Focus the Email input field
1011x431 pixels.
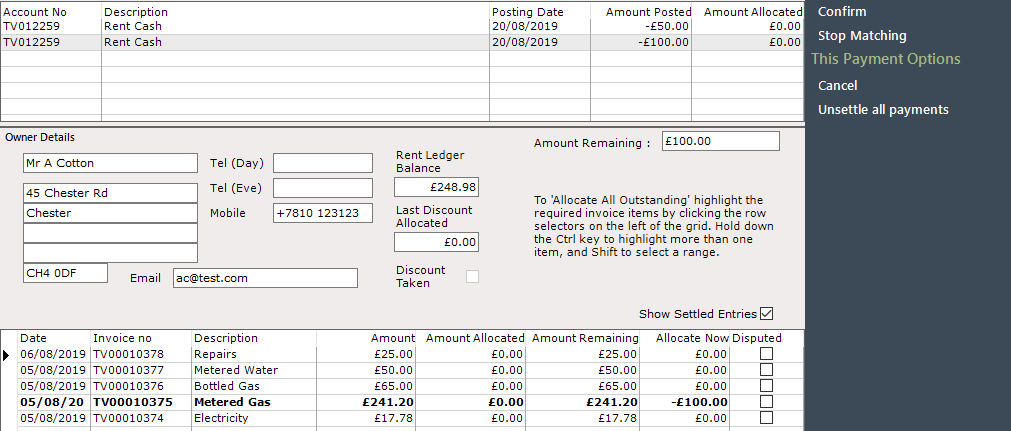tap(265, 278)
